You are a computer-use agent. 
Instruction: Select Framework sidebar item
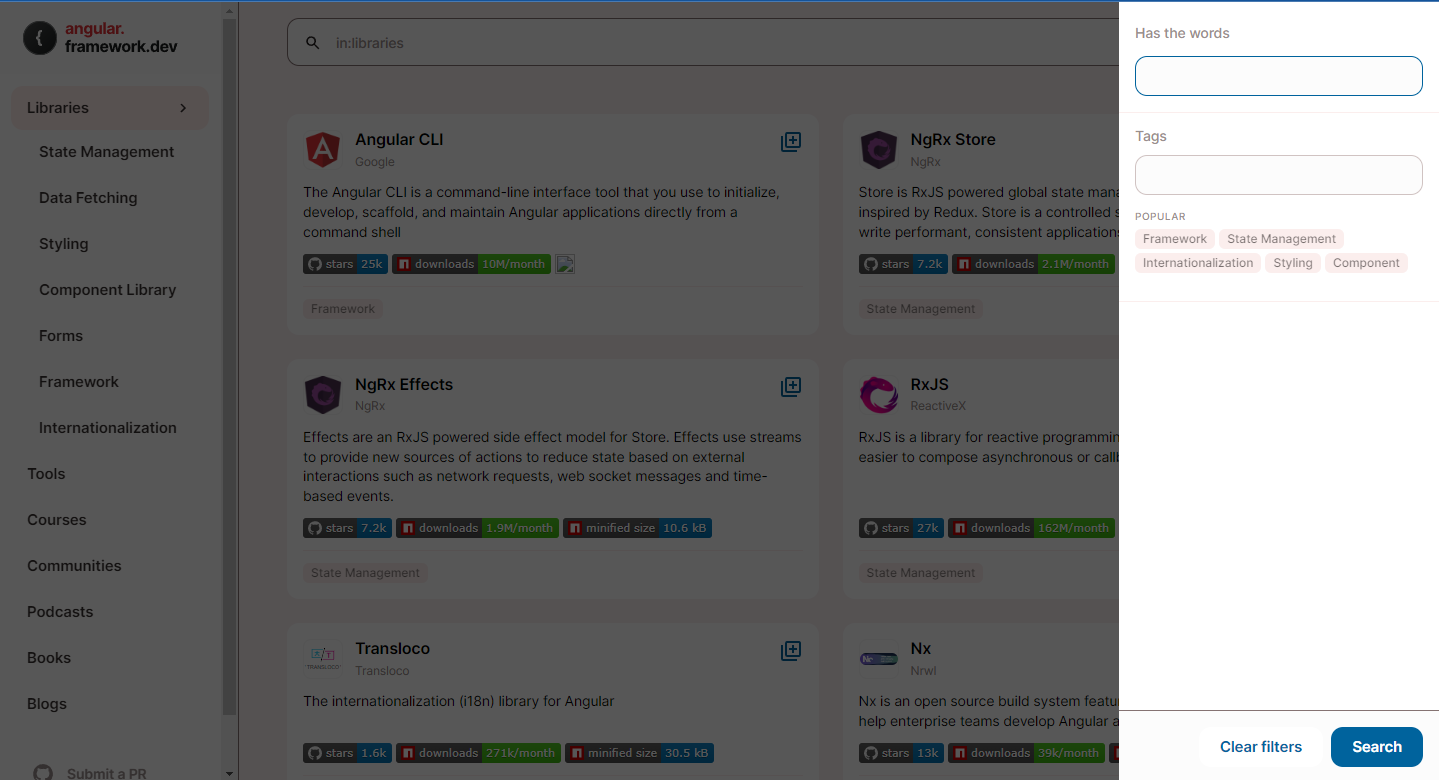[x=79, y=382]
